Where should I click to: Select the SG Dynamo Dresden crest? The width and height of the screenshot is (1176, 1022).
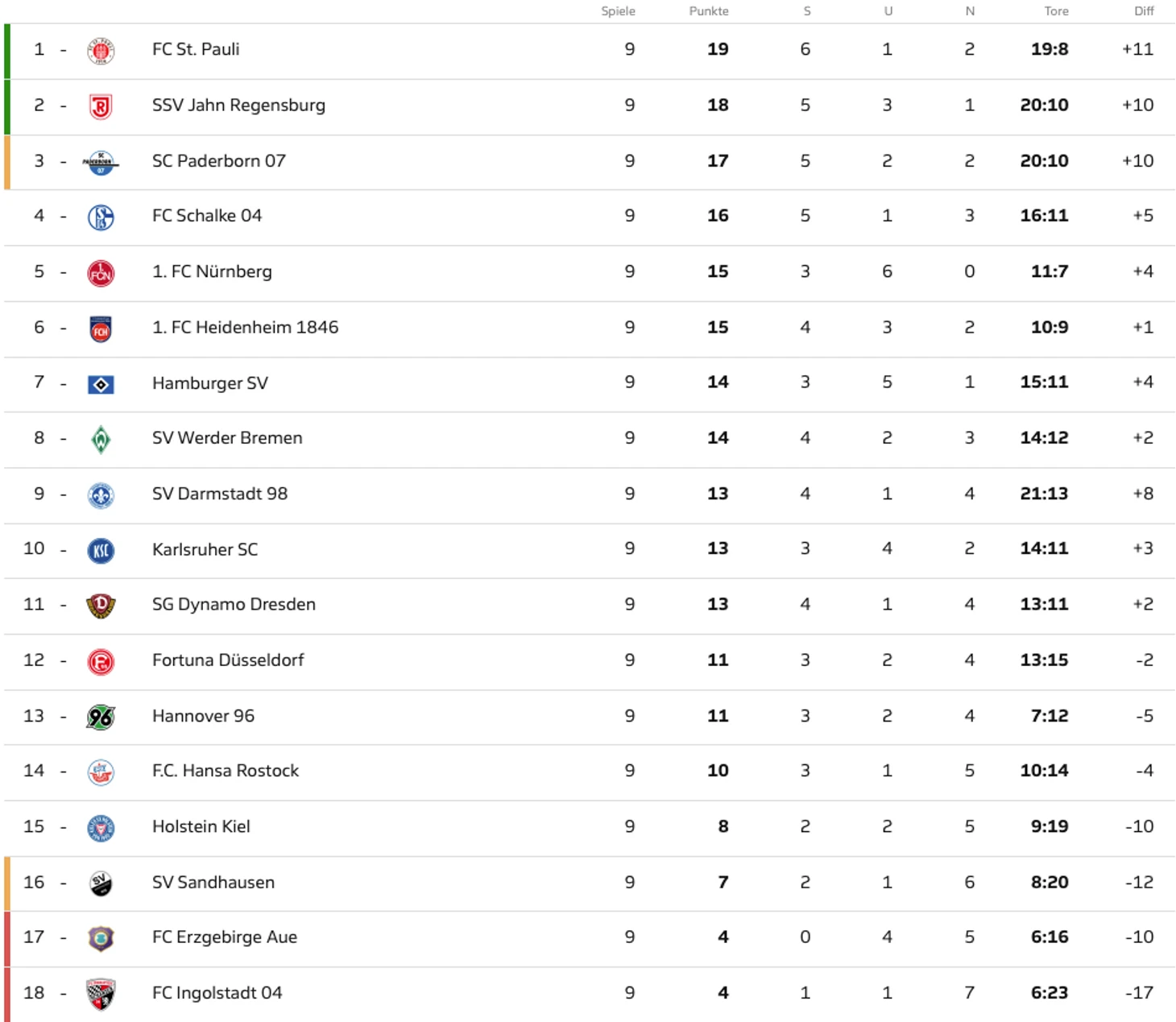click(101, 606)
